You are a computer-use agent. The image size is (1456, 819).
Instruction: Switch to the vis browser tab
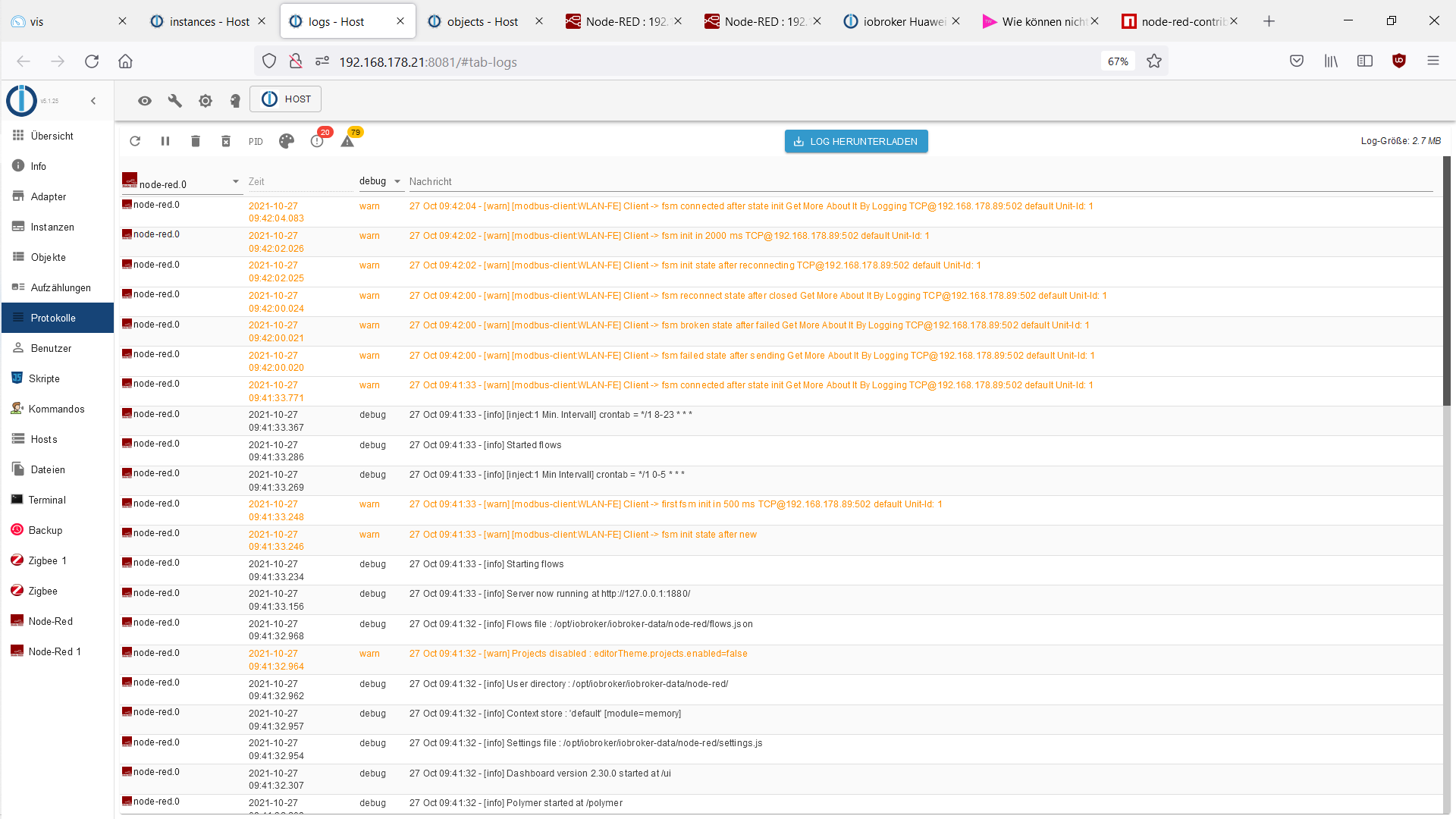coord(68,21)
